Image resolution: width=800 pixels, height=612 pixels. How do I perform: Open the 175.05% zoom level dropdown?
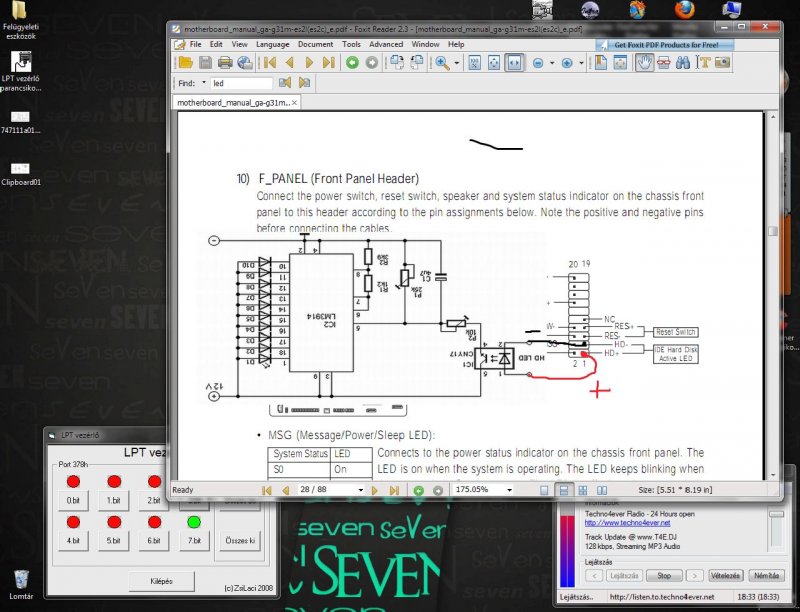pyautogui.click(x=509, y=490)
